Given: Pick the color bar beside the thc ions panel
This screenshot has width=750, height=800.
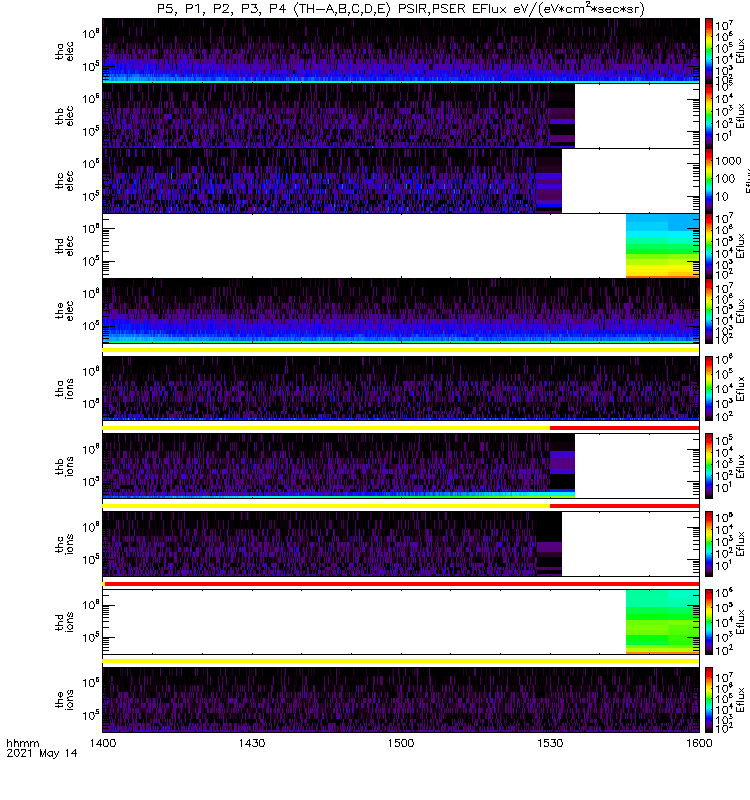Looking at the screenshot, I should click(709, 544).
